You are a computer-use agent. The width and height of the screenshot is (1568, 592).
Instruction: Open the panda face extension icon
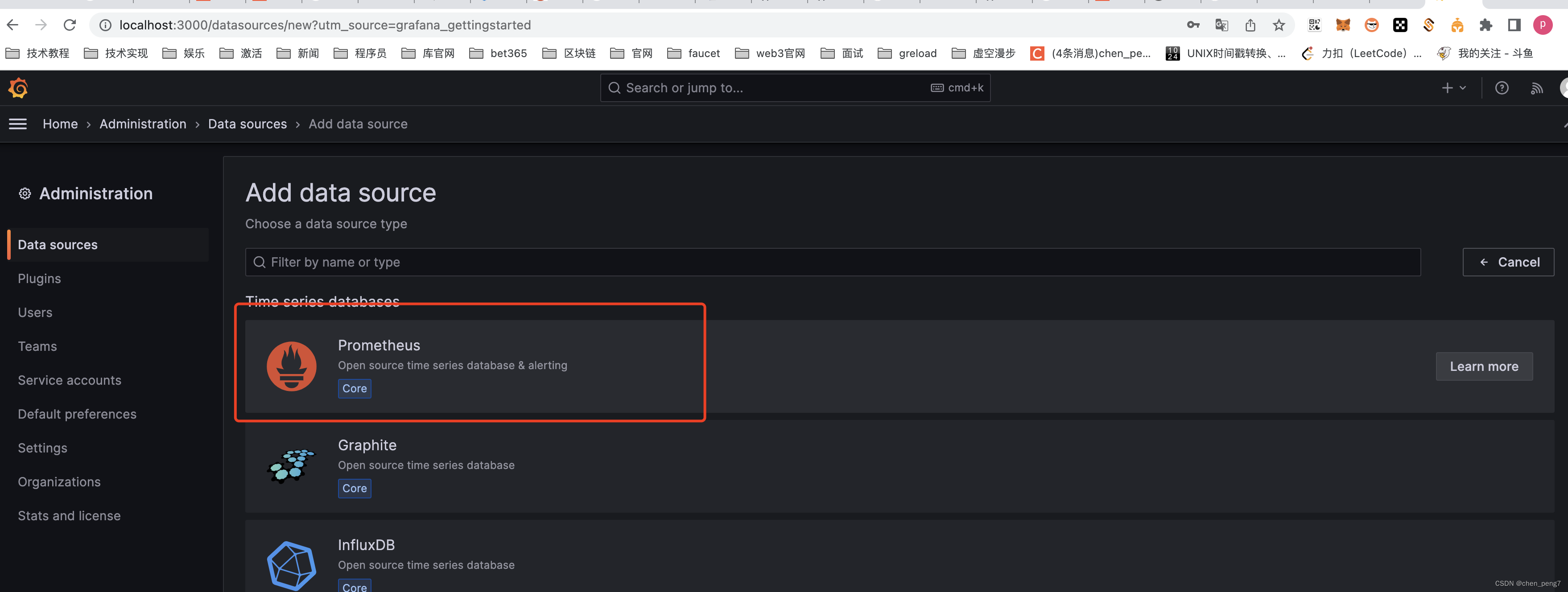1371,25
